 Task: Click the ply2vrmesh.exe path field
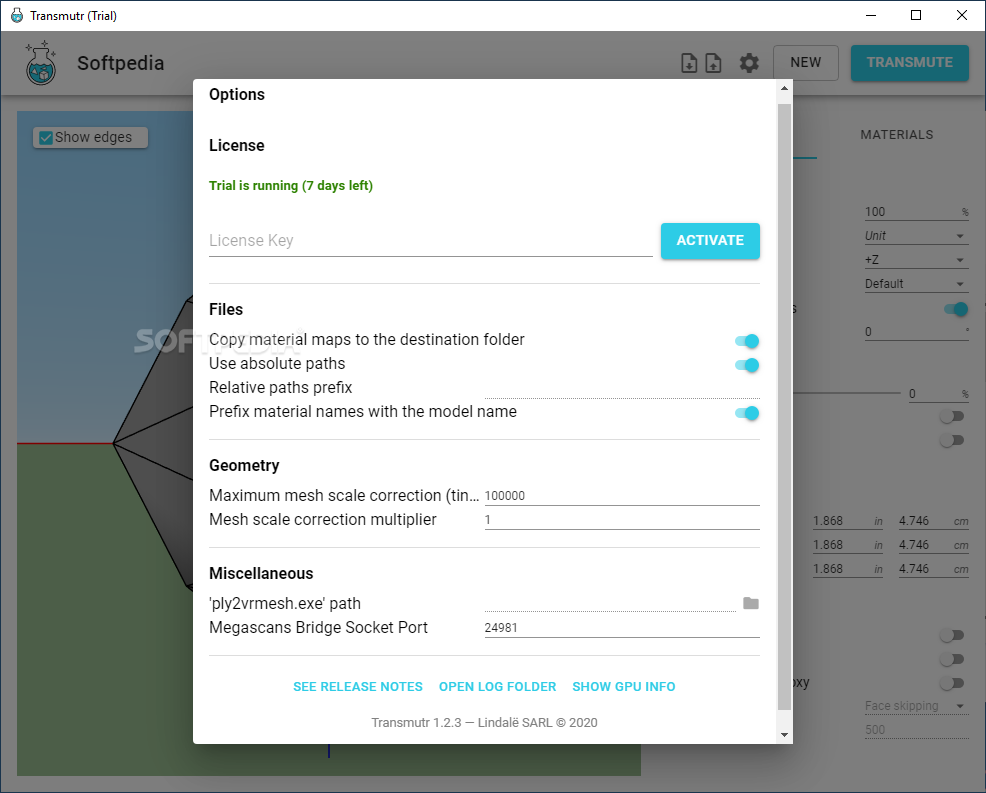click(x=611, y=604)
